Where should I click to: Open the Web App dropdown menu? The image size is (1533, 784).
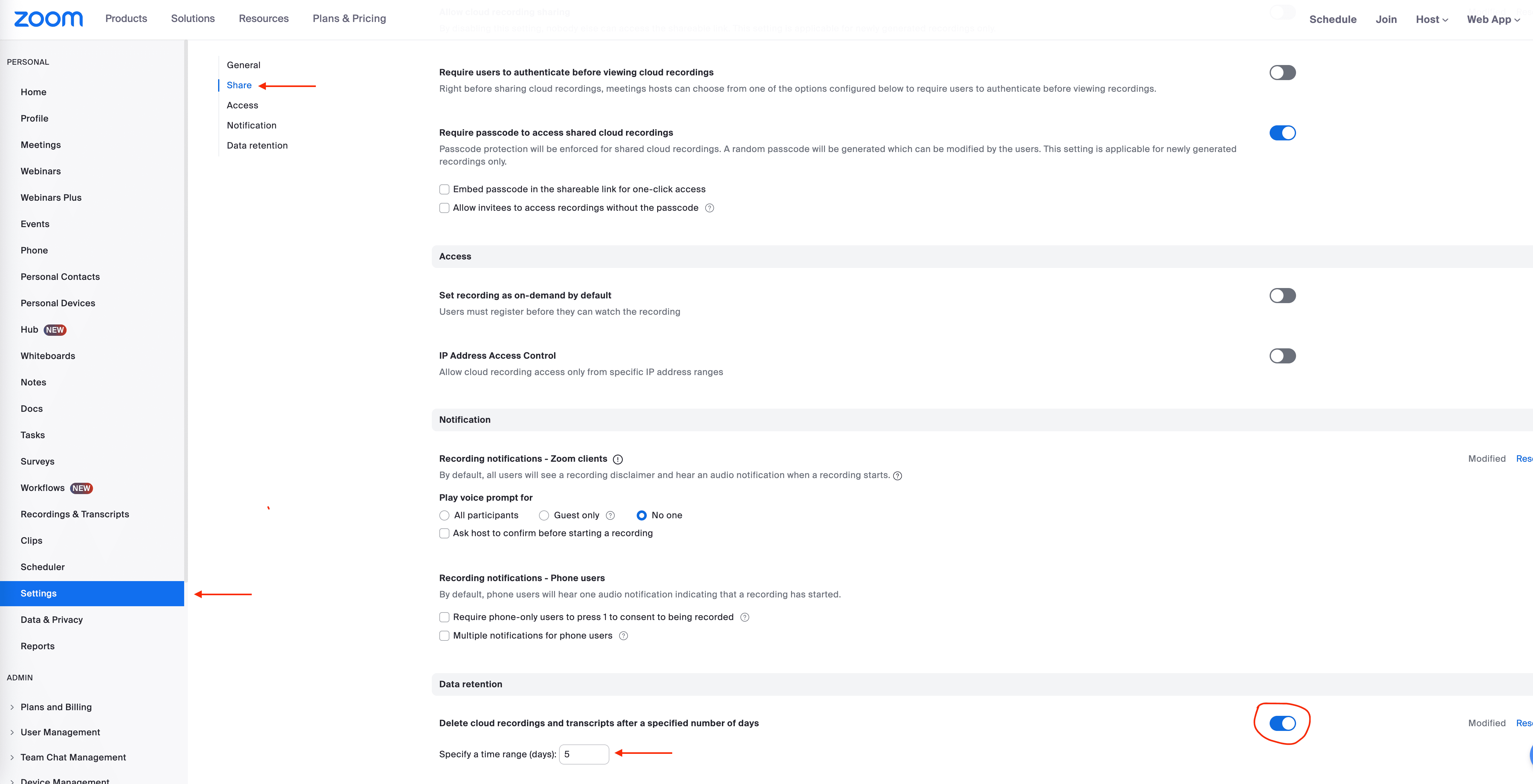pos(1493,19)
